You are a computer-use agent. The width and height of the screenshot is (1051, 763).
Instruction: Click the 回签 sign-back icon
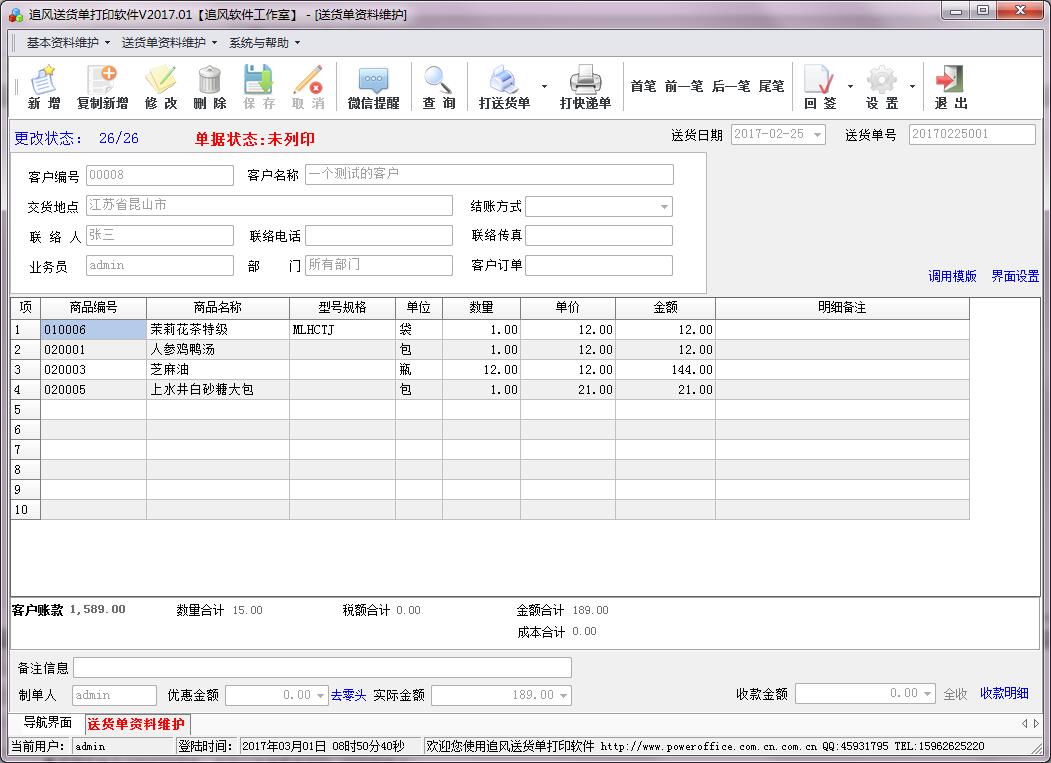tap(820, 86)
